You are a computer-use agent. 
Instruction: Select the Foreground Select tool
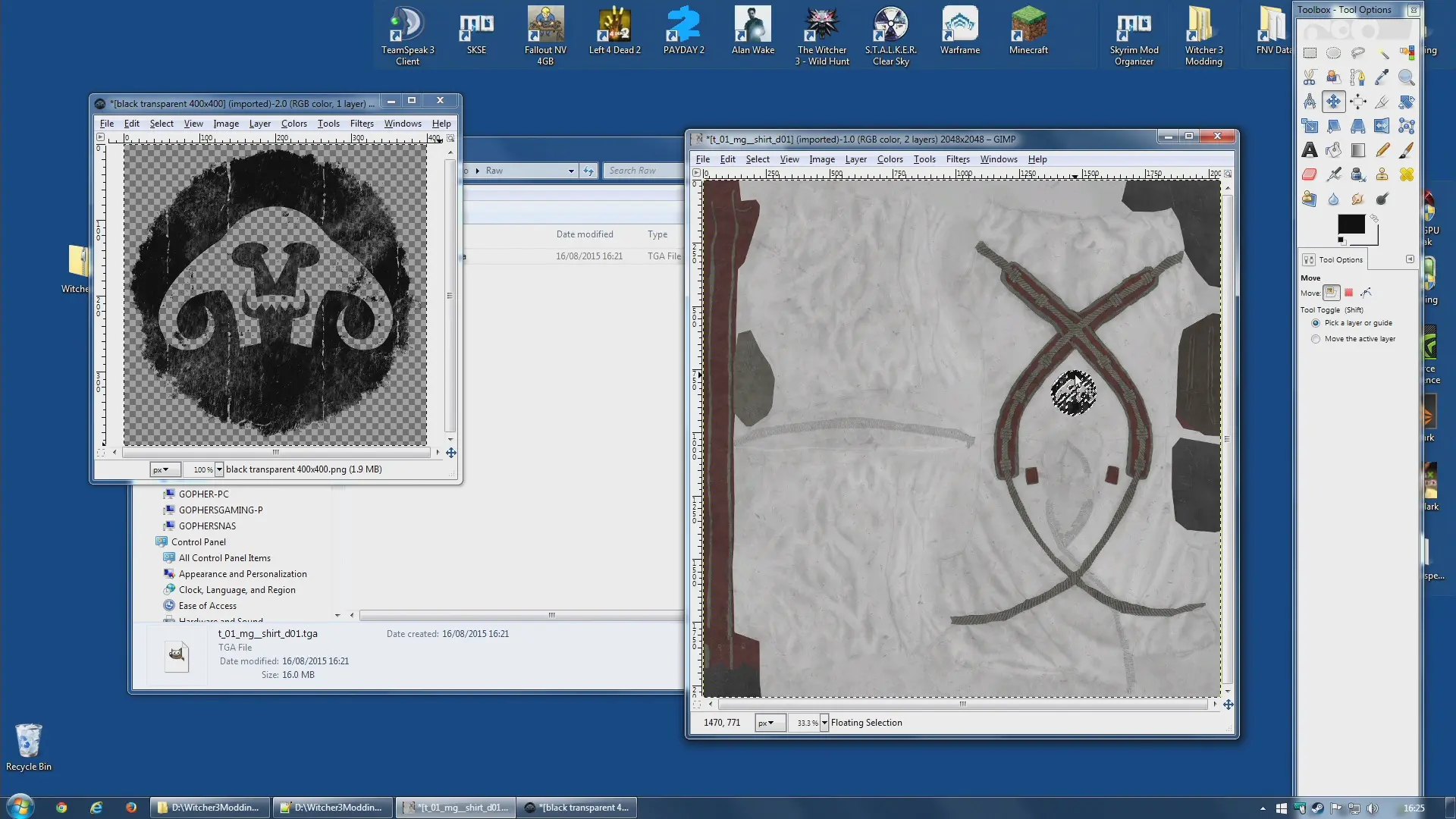1334,77
